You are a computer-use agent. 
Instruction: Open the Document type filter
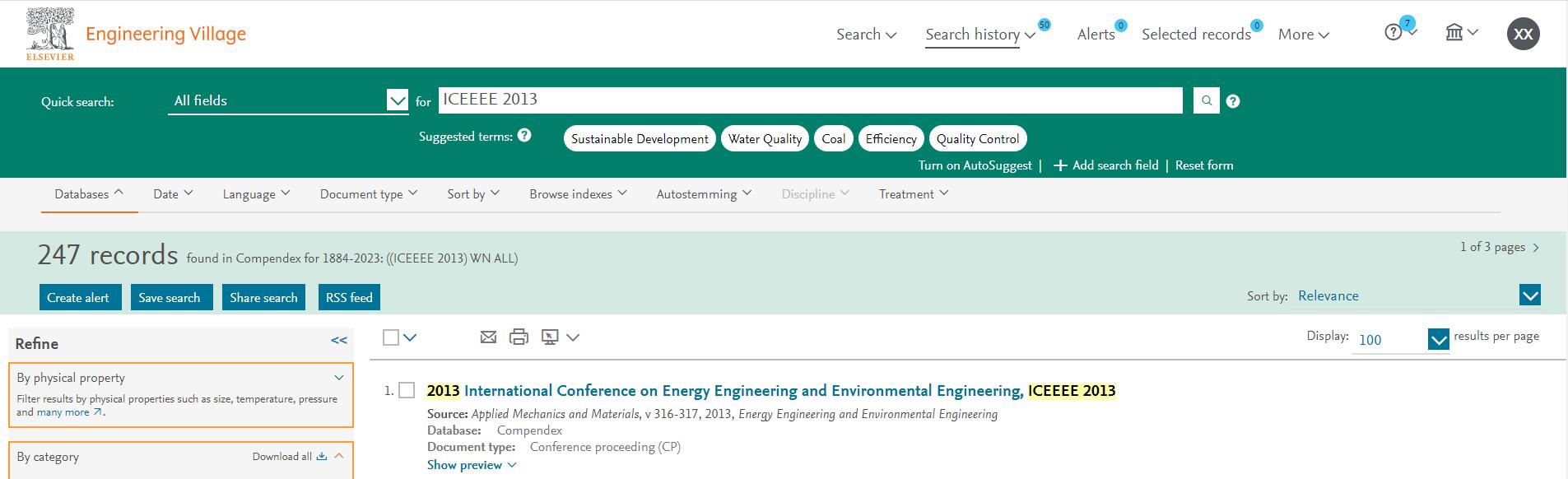369,194
